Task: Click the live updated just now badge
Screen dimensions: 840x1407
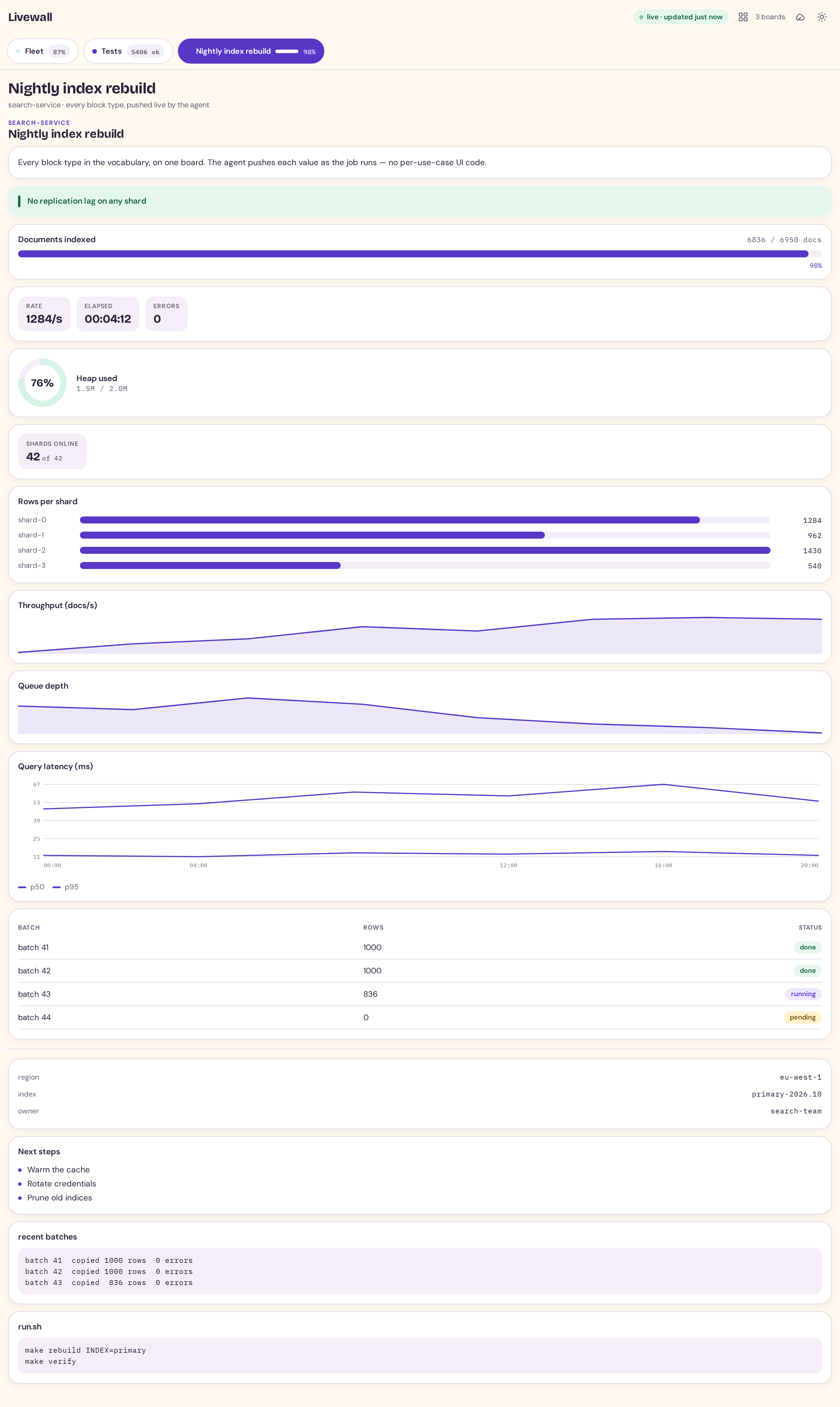Action: tap(680, 17)
